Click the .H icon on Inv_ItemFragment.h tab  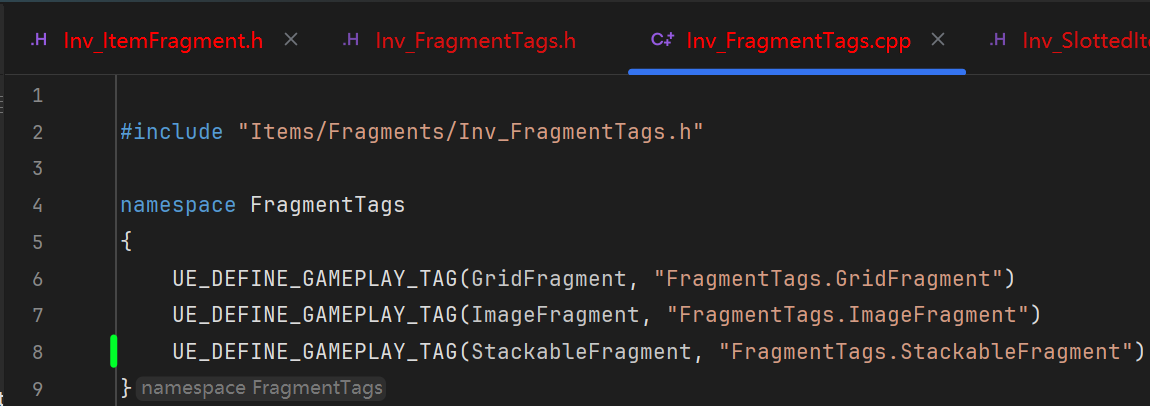tap(38, 41)
